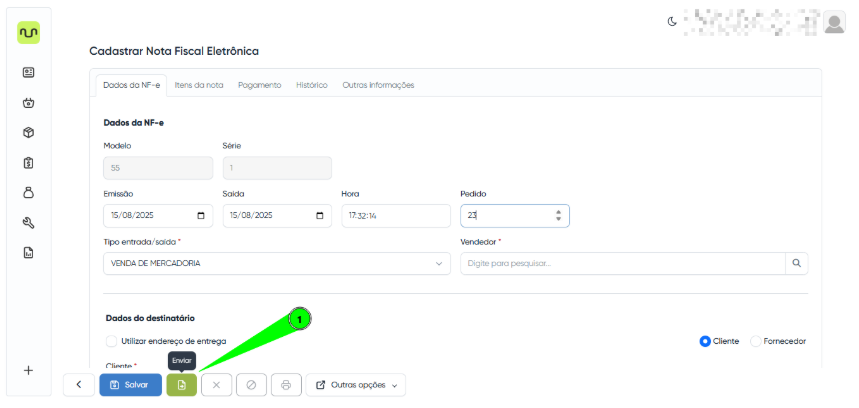Open the wrench tools sidebar icon

pos(28,222)
